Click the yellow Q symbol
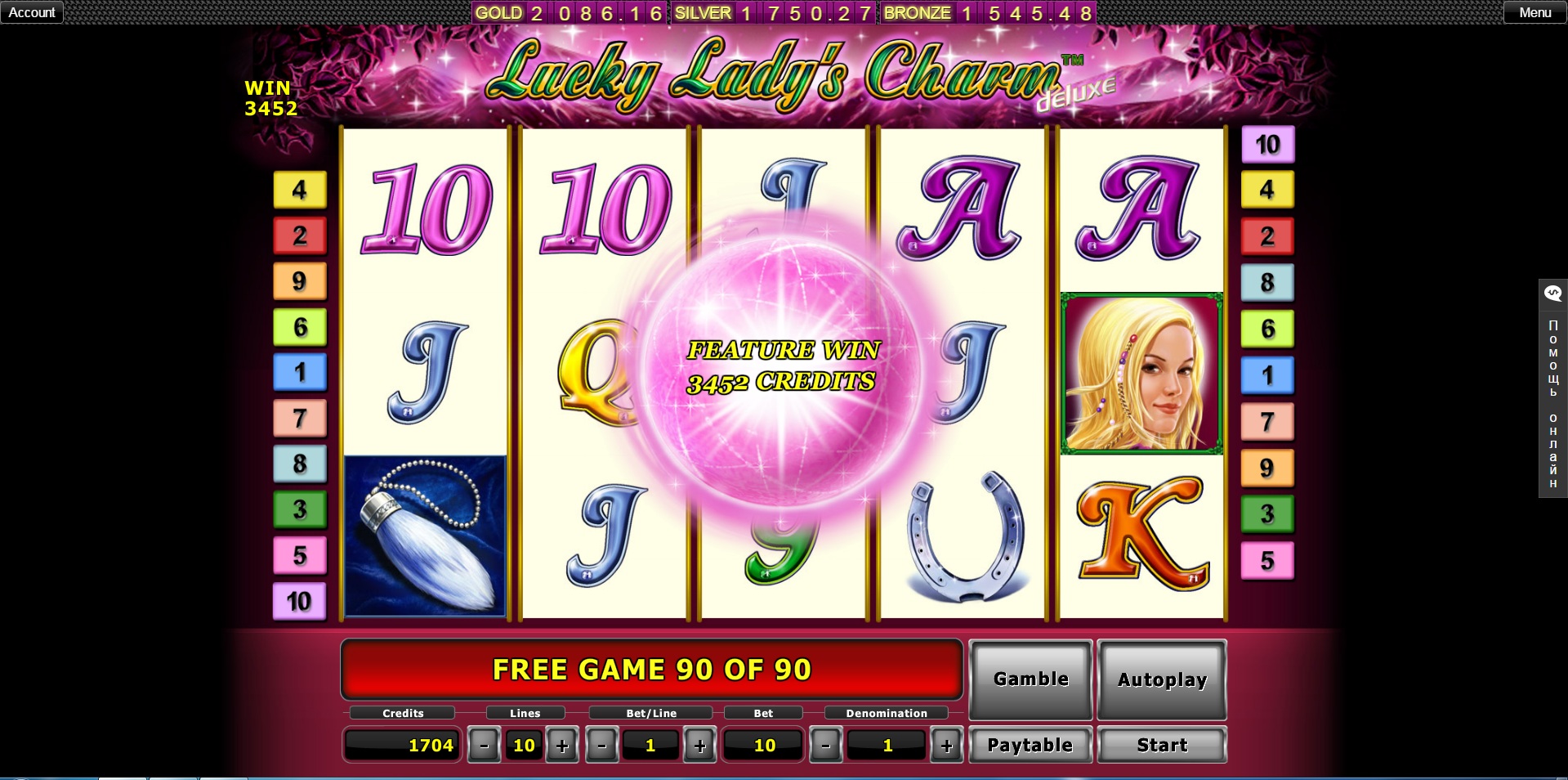The width and height of the screenshot is (1568, 780). (x=596, y=372)
